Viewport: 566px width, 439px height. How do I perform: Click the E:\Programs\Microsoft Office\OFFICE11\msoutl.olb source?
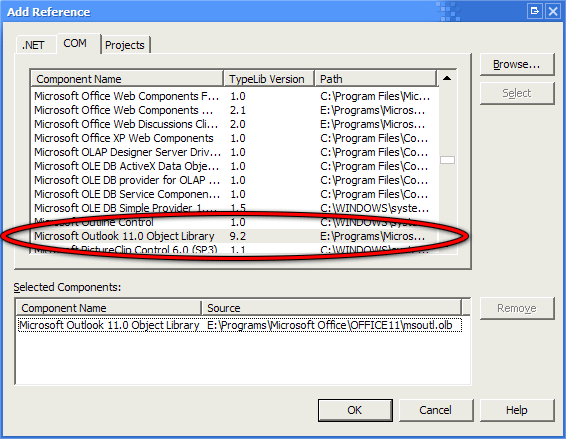point(330,325)
